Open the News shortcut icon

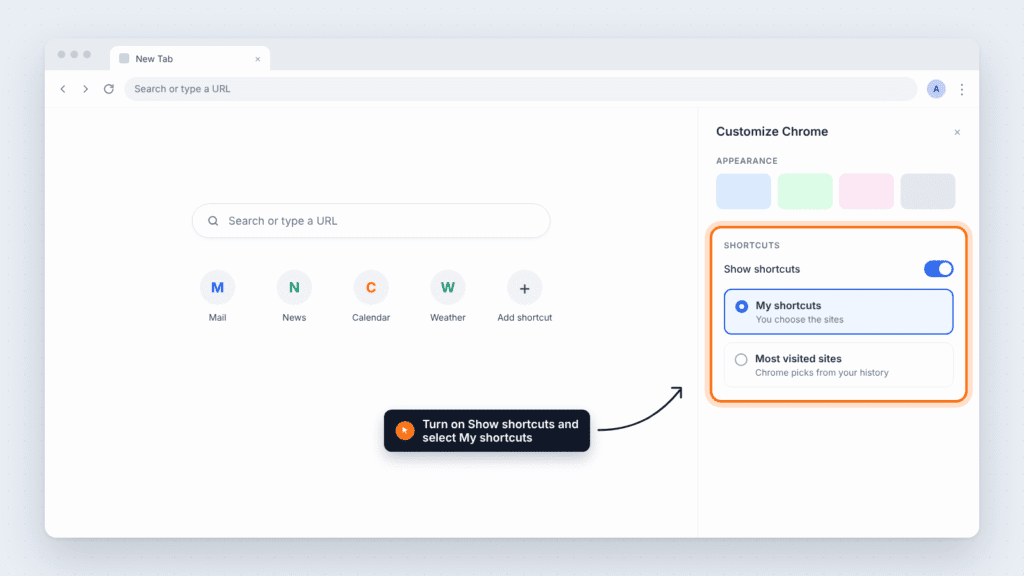click(294, 287)
